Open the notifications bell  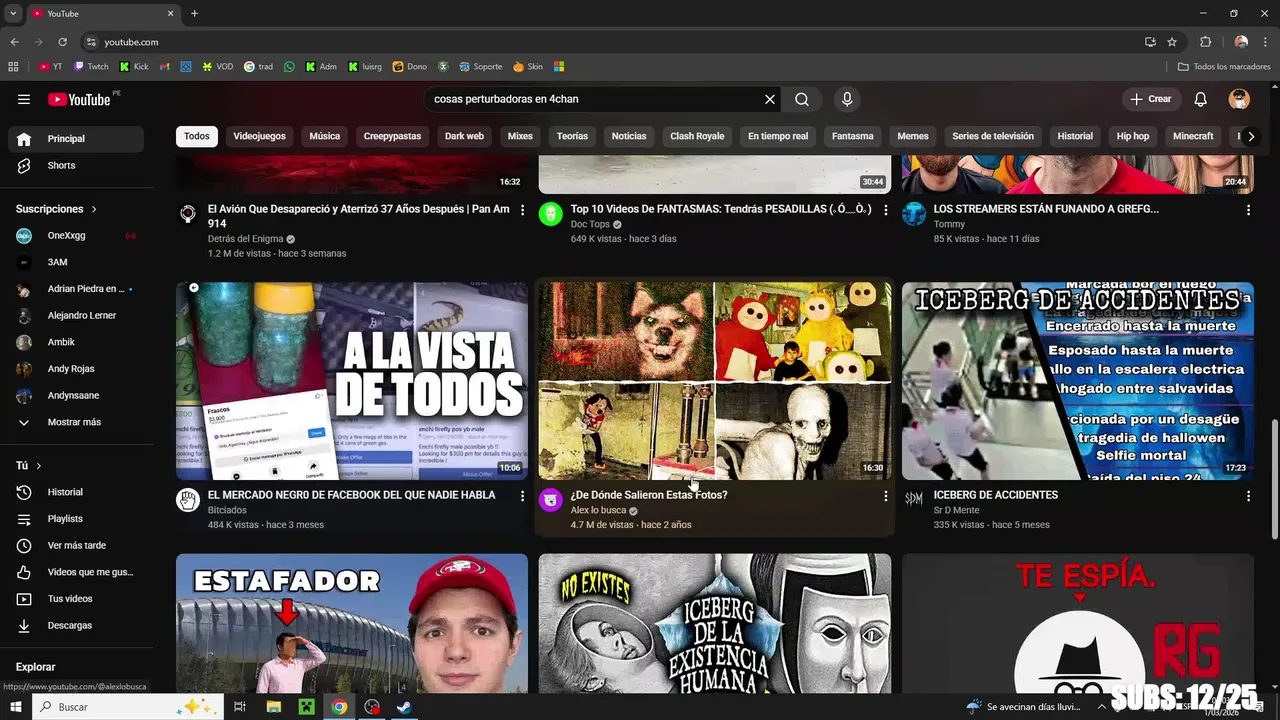(1201, 99)
